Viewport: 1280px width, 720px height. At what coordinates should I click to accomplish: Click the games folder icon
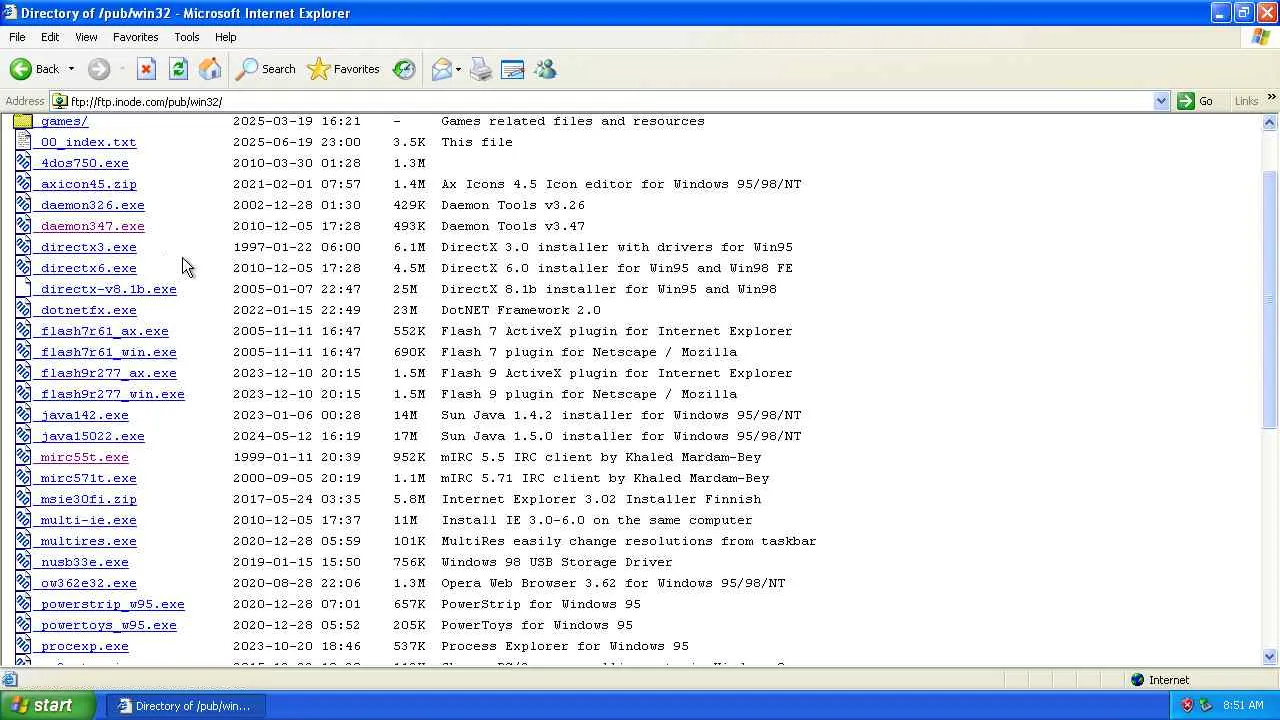23,121
